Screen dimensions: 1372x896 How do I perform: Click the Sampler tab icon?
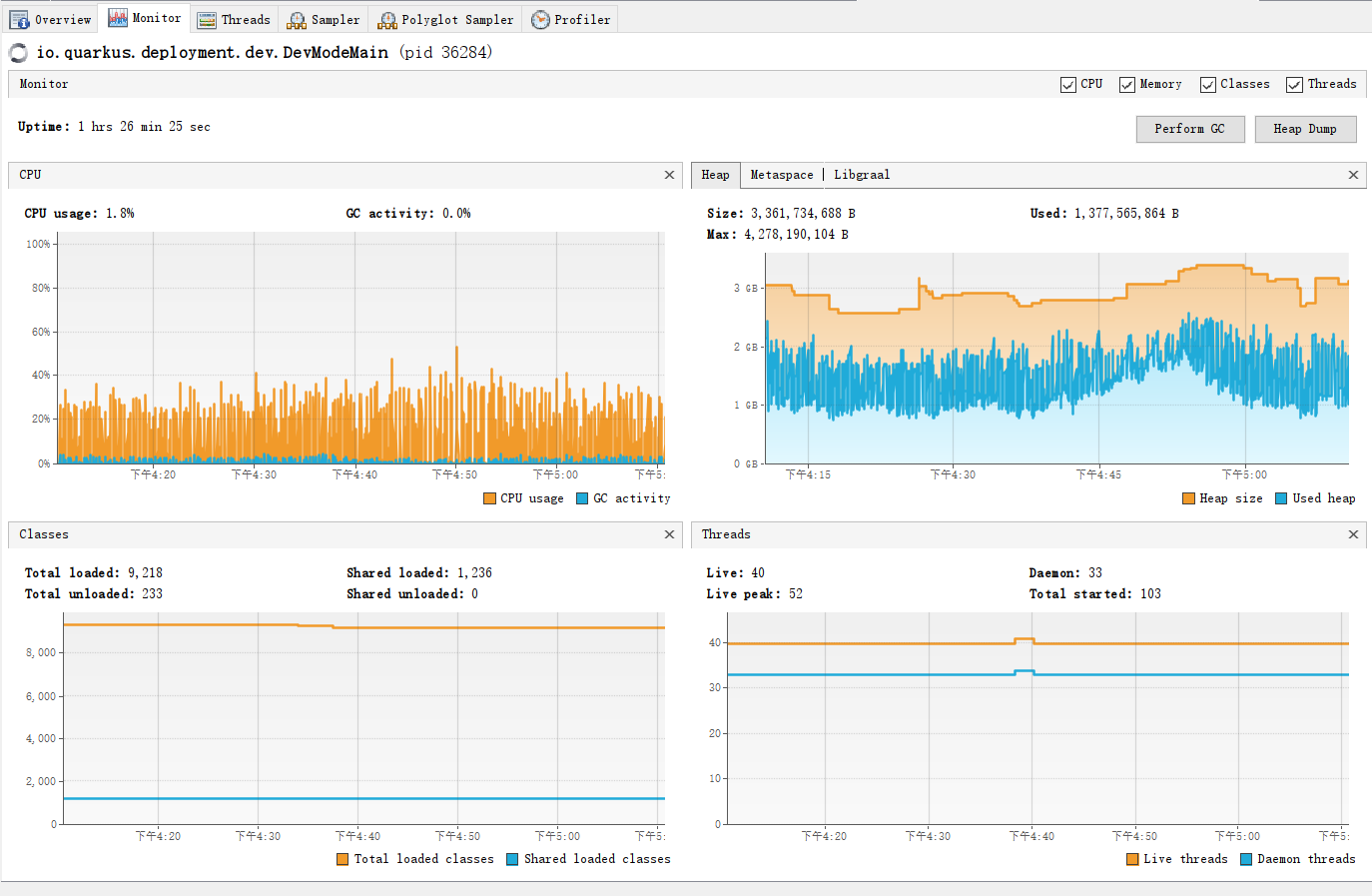coord(297,20)
